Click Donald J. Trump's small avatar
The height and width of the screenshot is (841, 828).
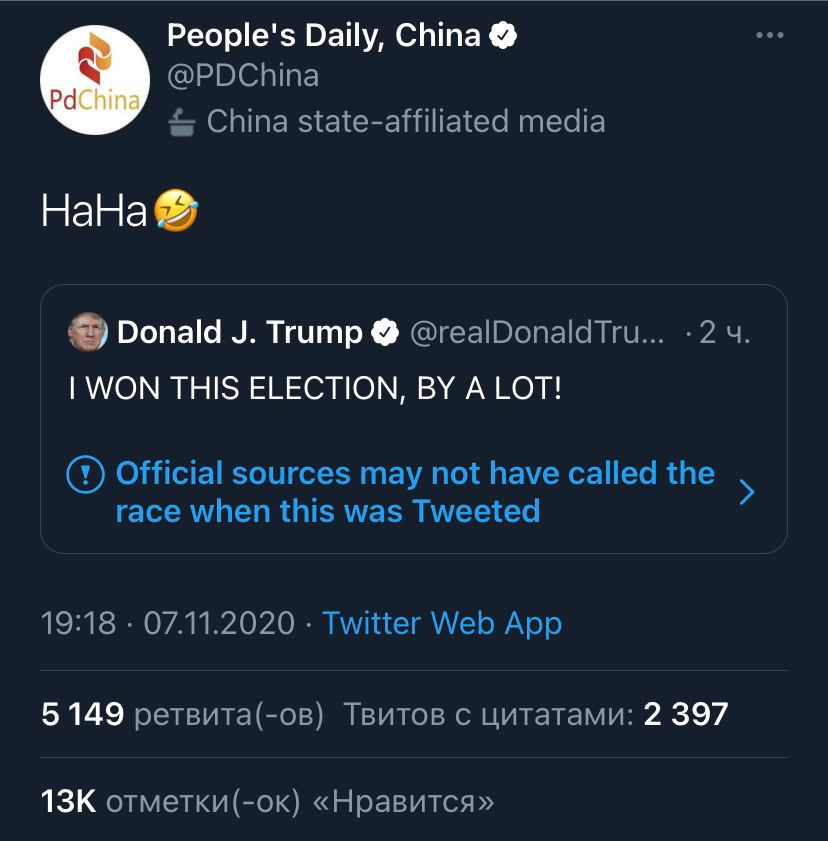(88, 332)
